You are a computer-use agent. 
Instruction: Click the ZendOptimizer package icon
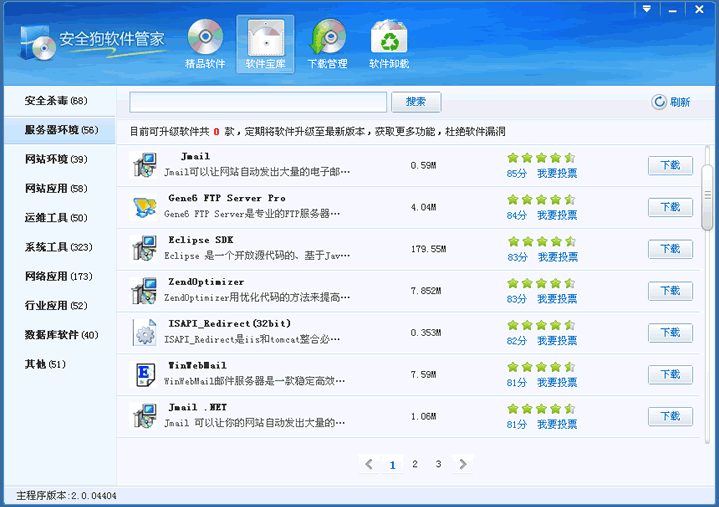(x=144, y=291)
